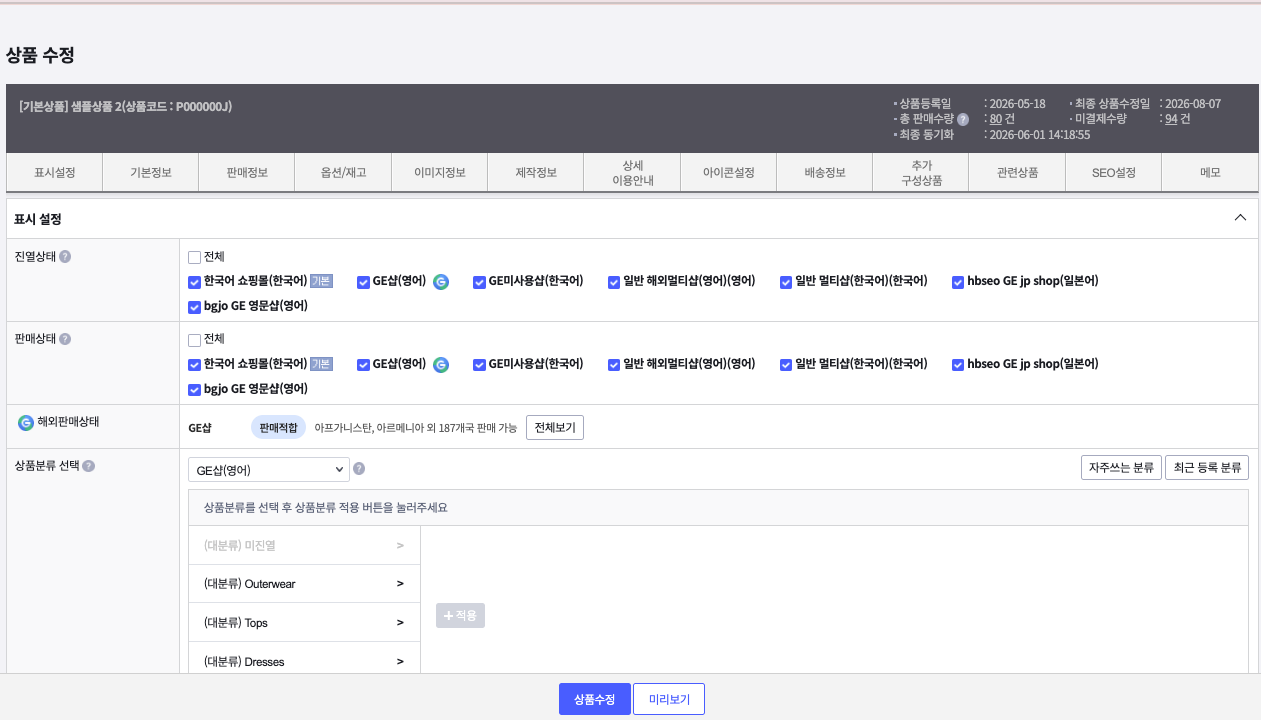
Task: Uncheck 일반 멀티샵(한국어)(한국어) in 판매상태
Action: point(786,364)
